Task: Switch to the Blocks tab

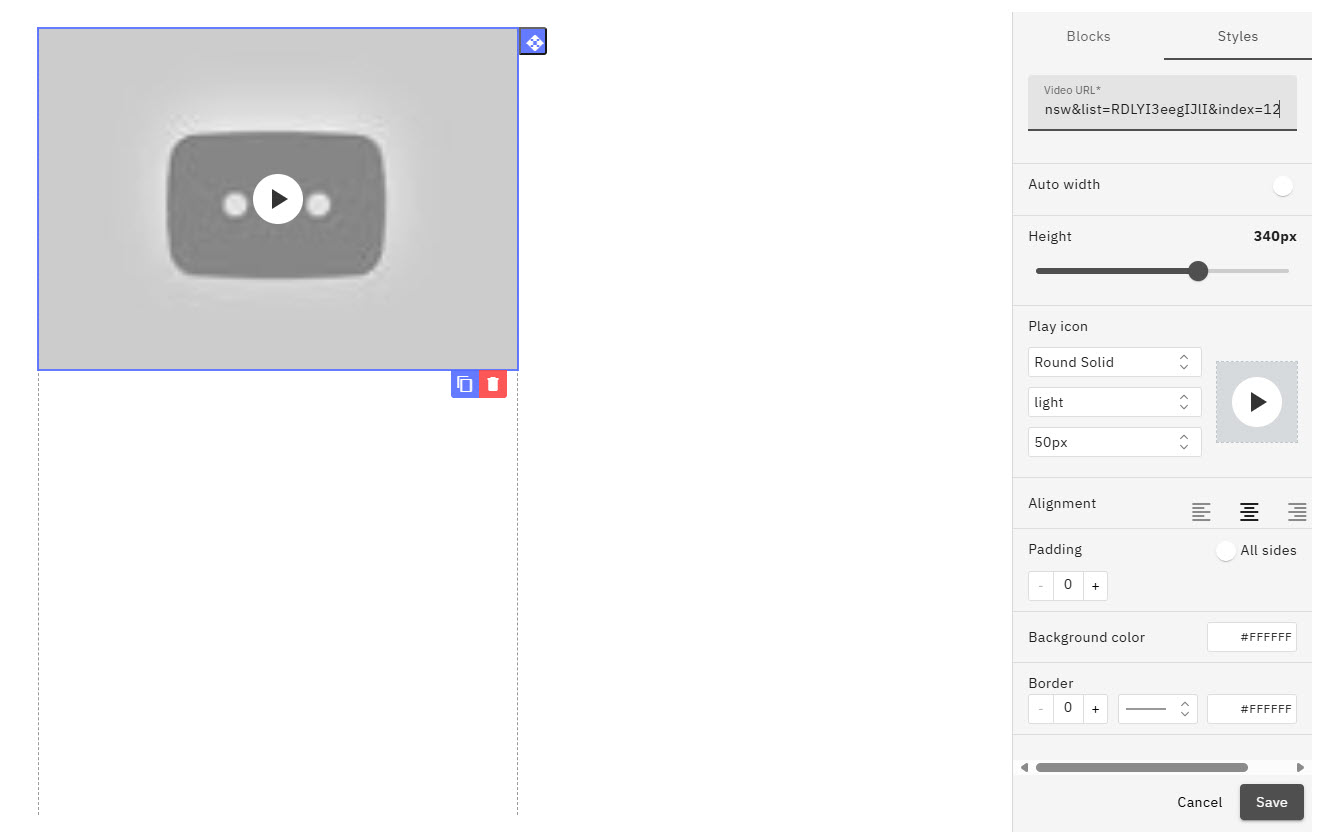Action: [1088, 36]
